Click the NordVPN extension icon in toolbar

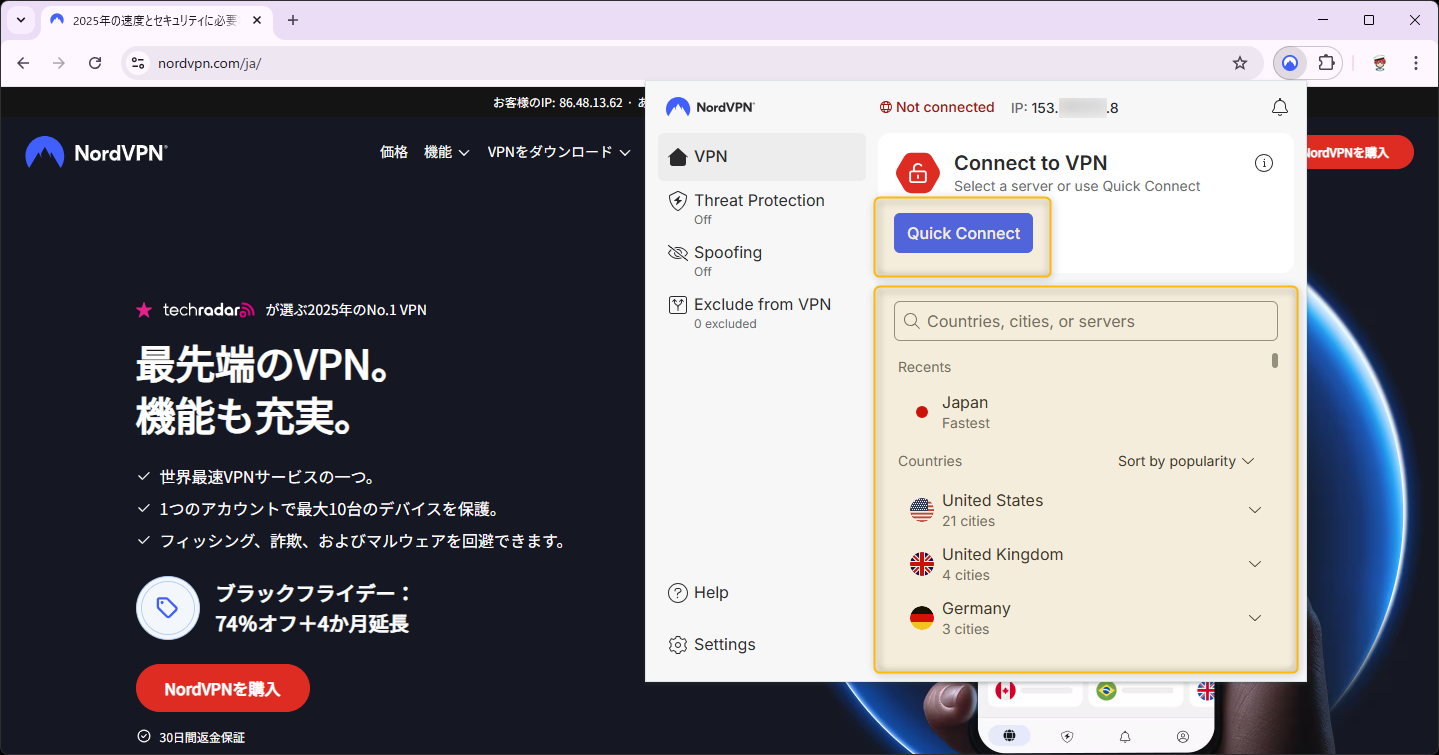[1290, 63]
